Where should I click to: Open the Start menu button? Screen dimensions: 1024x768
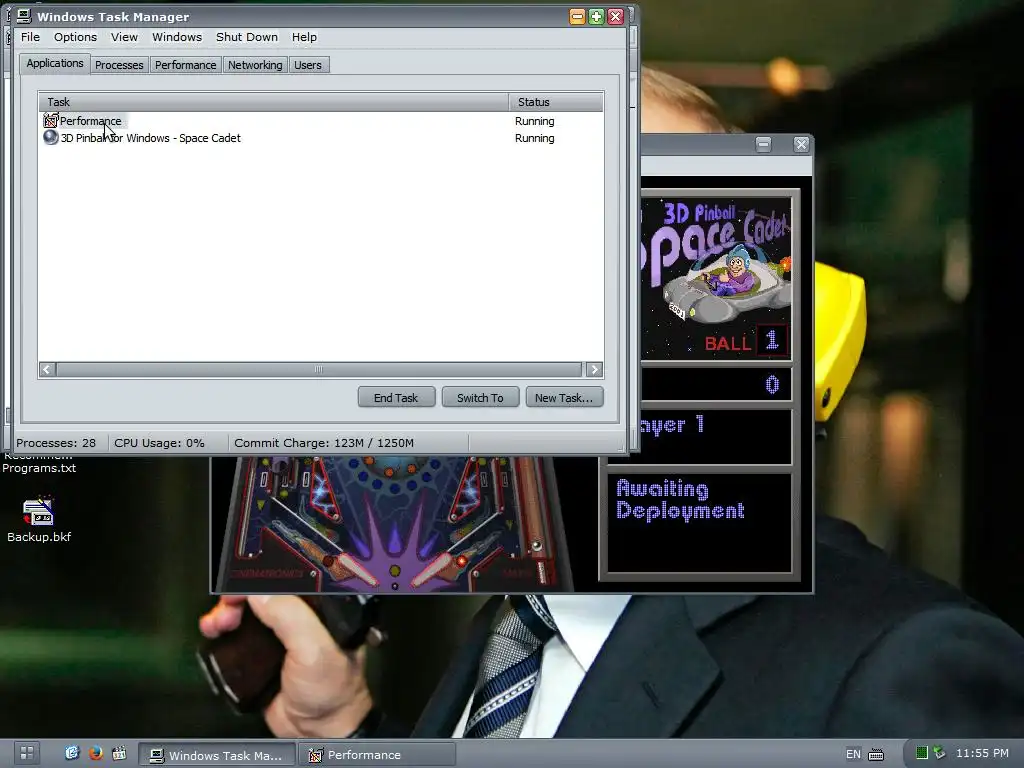point(26,752)
